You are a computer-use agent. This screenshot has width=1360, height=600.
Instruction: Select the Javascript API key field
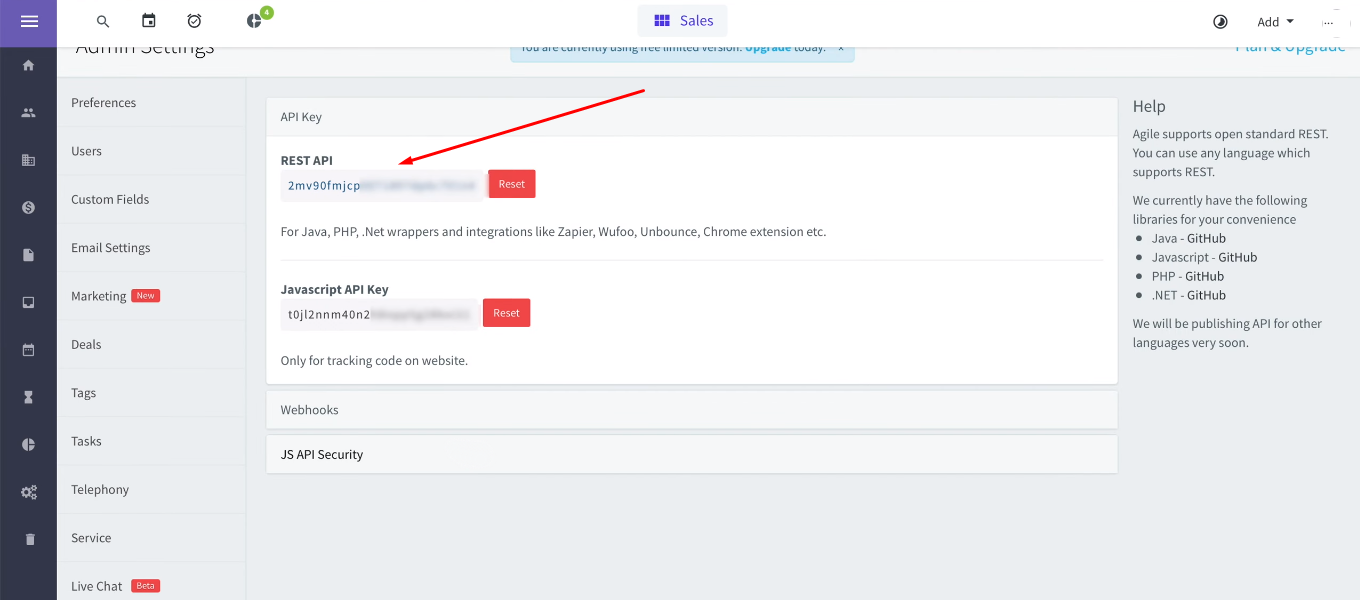tap(380, 314)
